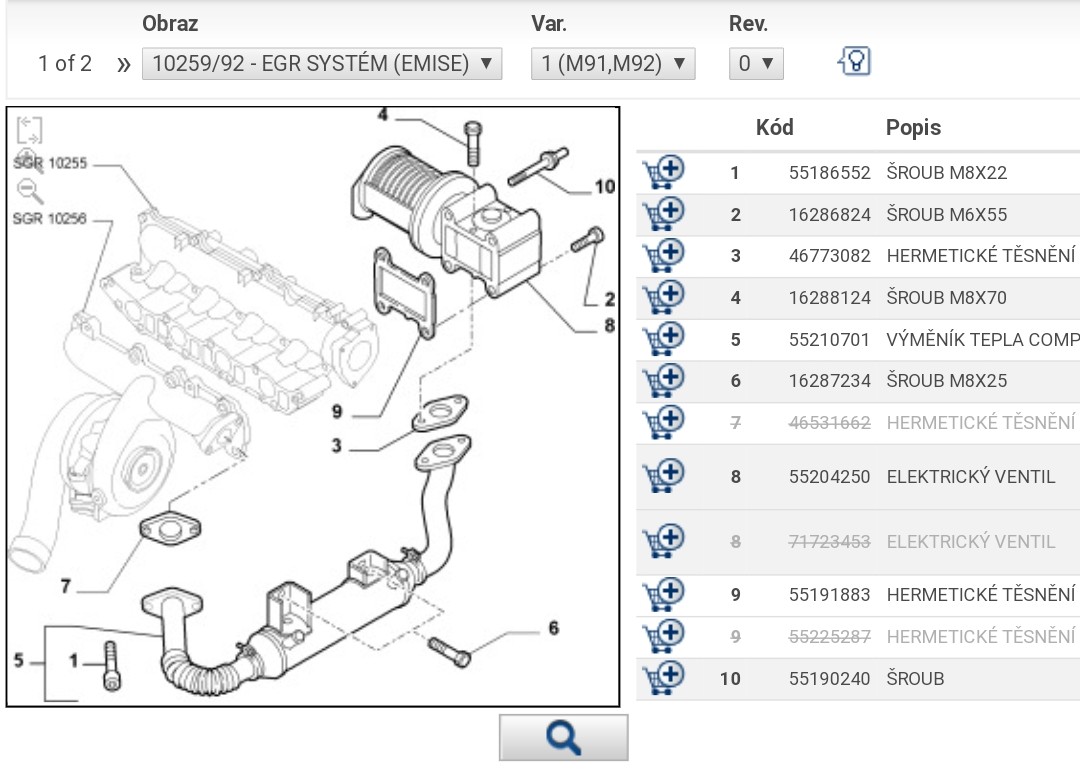
Task: Click SGR 10256 reference in diagram
Action: (x=50, y=219)
